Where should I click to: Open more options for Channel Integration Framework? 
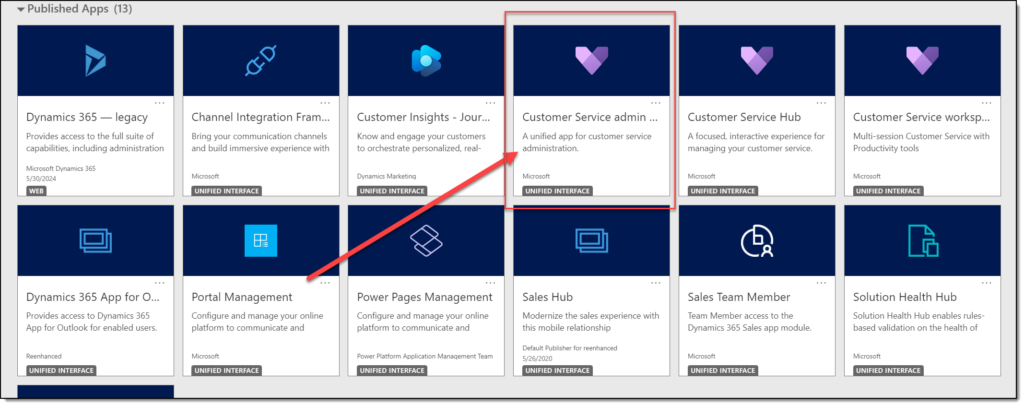pyautogui.click(x=325, y=102)
